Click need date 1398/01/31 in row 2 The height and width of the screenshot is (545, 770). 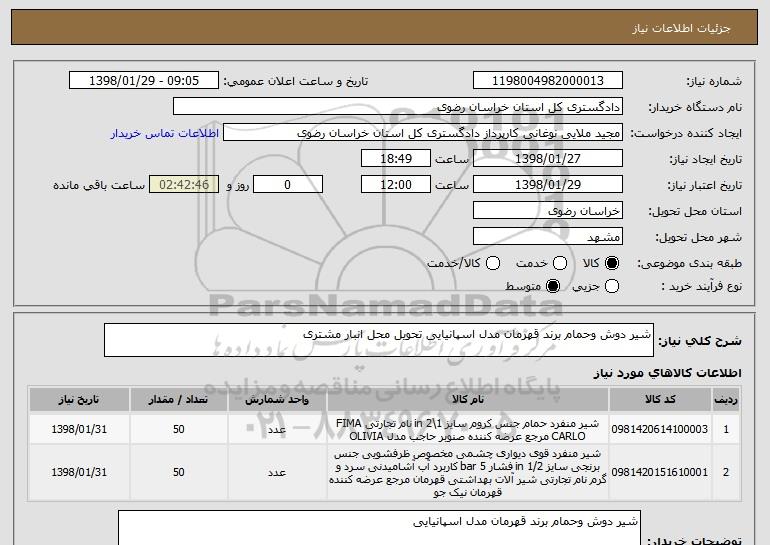[79, 472]
